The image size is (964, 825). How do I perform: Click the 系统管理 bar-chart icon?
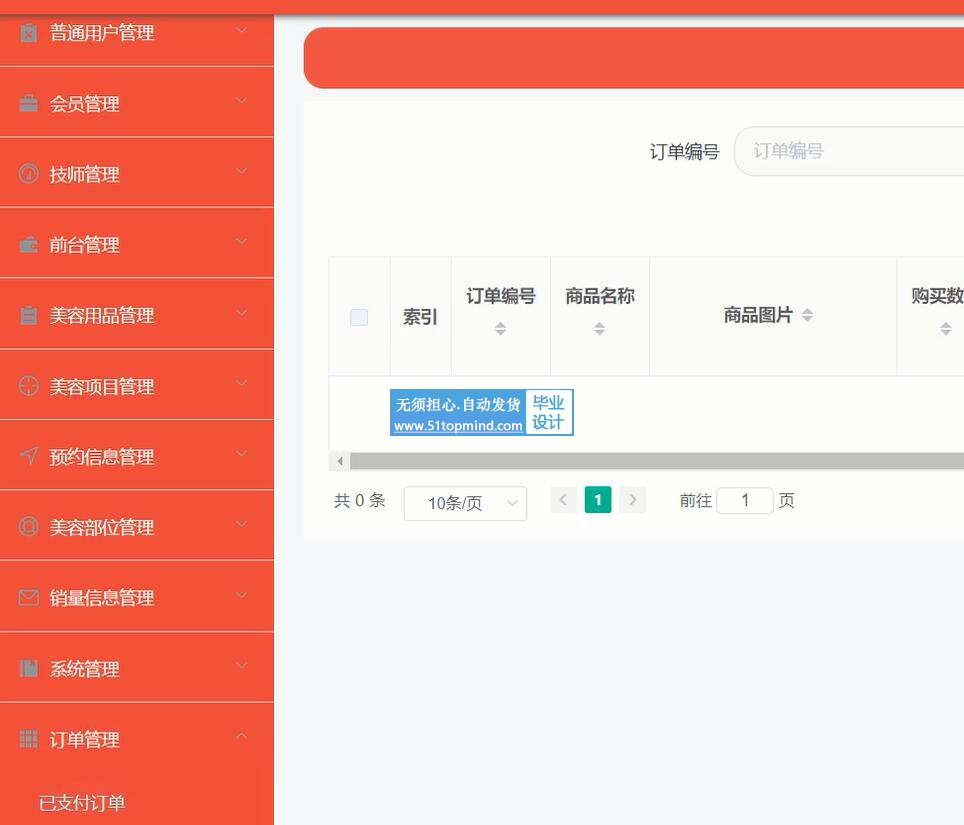(28, 668)
